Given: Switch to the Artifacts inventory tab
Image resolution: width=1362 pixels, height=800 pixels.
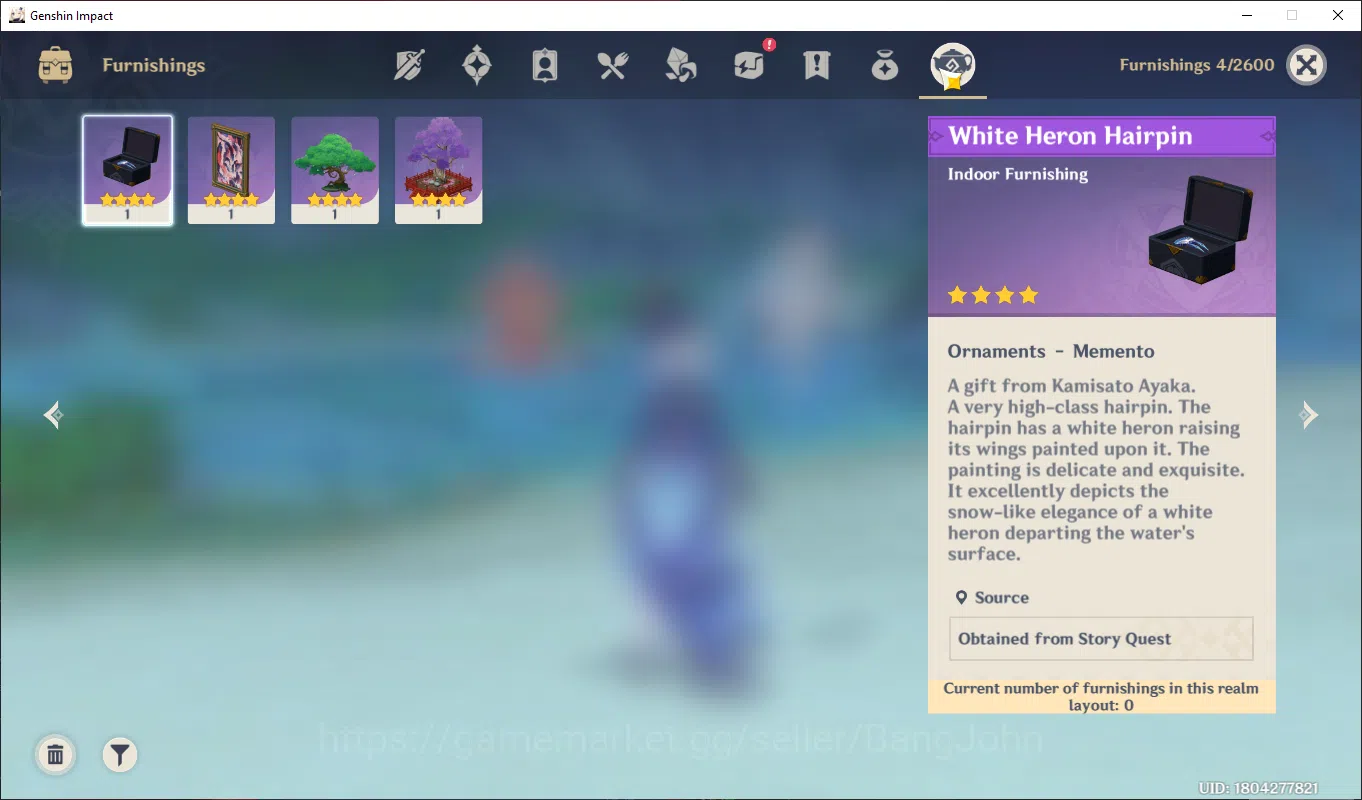Looking at the screenshot, I should [477, 66].
